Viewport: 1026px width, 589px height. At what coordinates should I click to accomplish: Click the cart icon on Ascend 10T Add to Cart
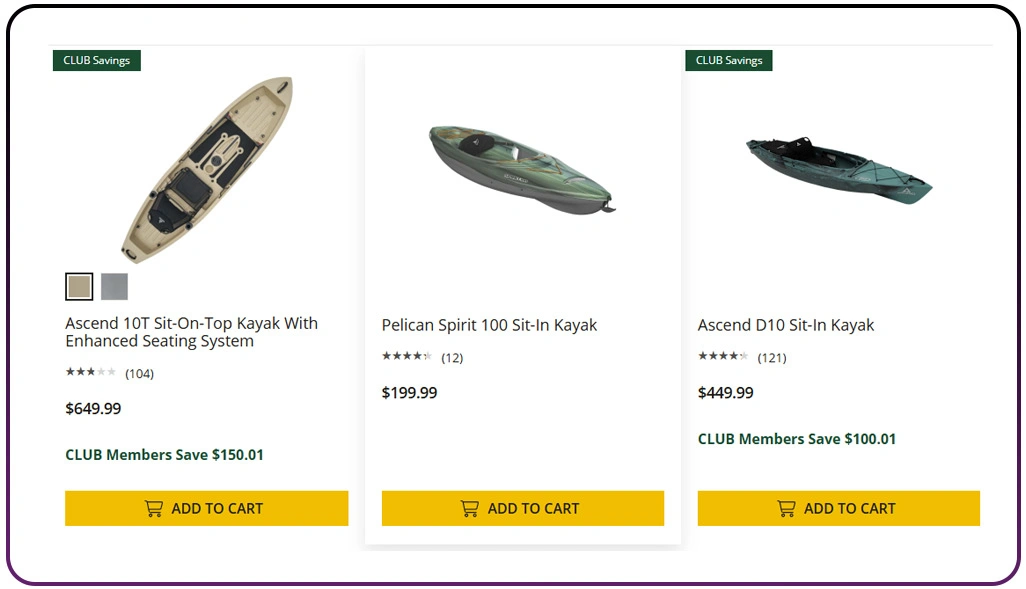[153, 508]
